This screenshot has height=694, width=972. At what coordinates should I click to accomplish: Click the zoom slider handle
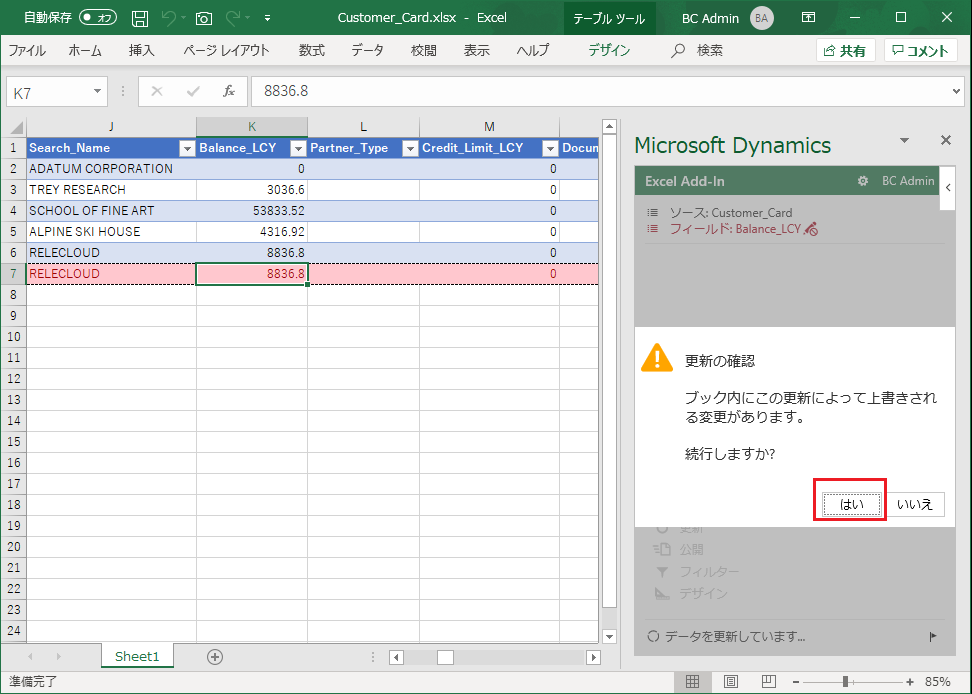click(x=845, y=682)
